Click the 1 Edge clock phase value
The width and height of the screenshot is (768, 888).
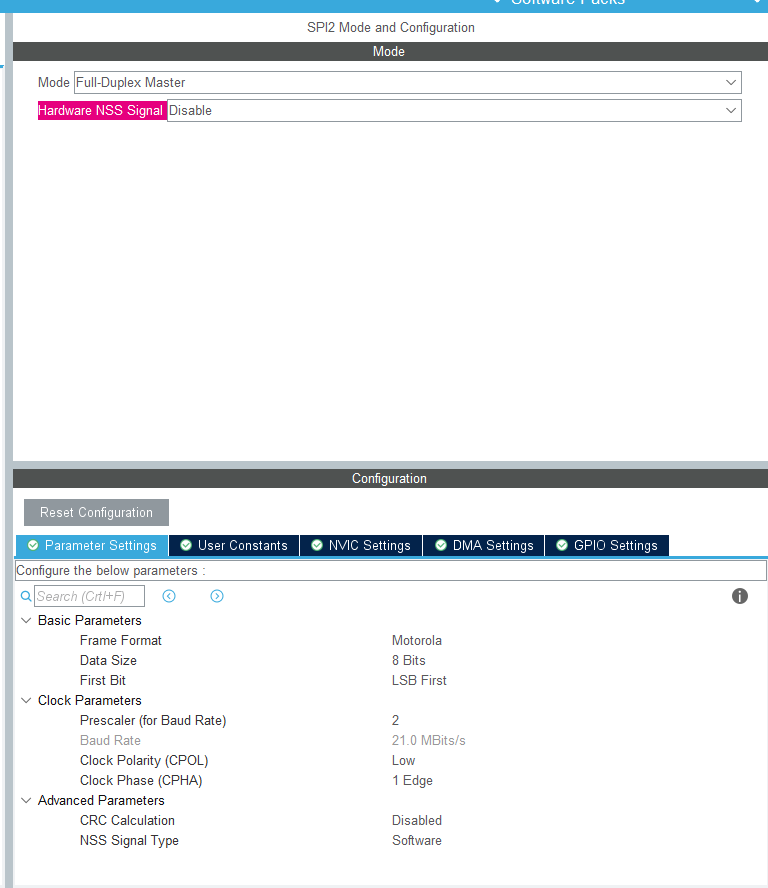pyautogui.click(x=412, y=780)
